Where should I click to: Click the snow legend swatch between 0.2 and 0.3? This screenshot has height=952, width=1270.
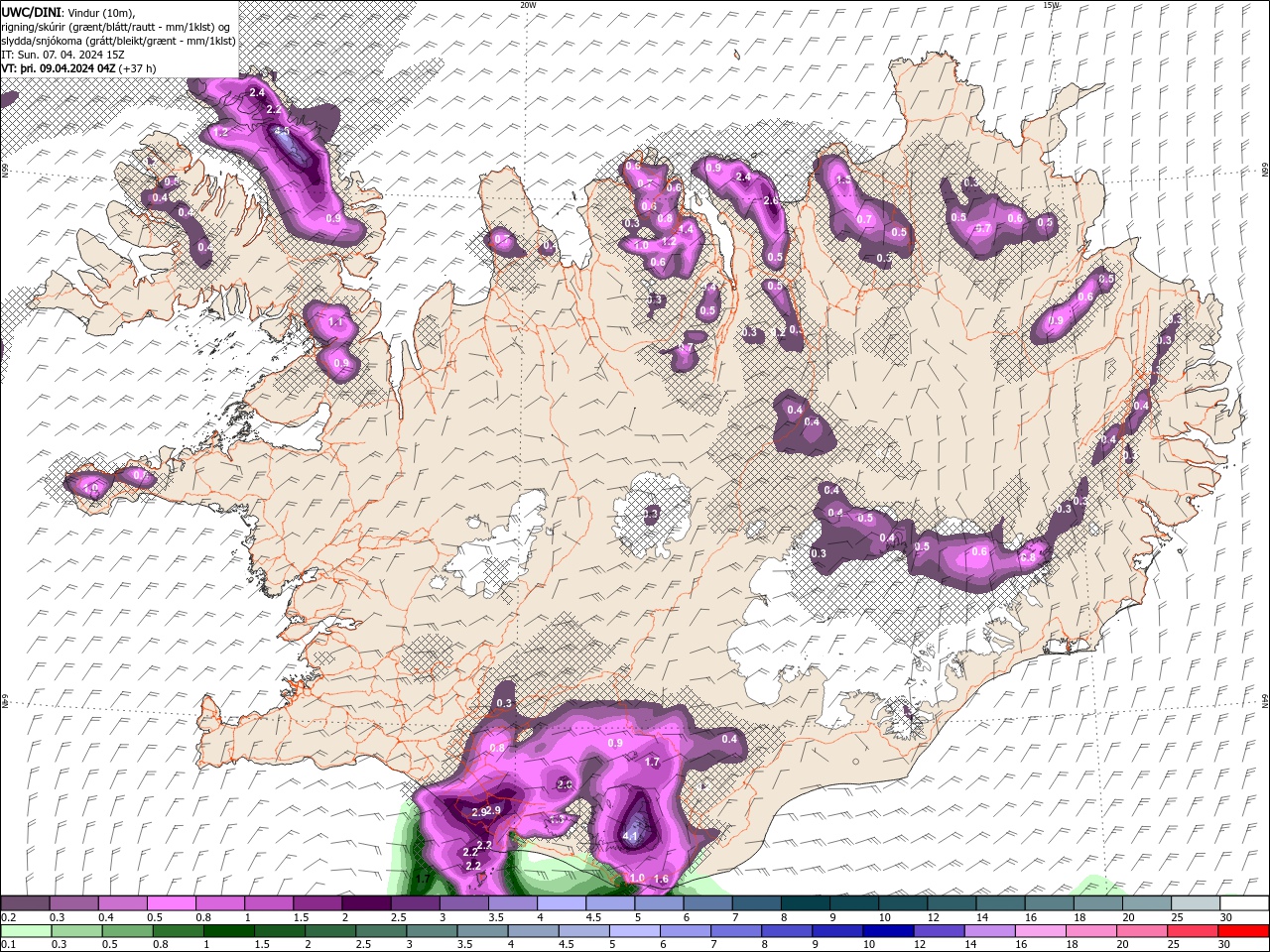[x=25, y=902]
